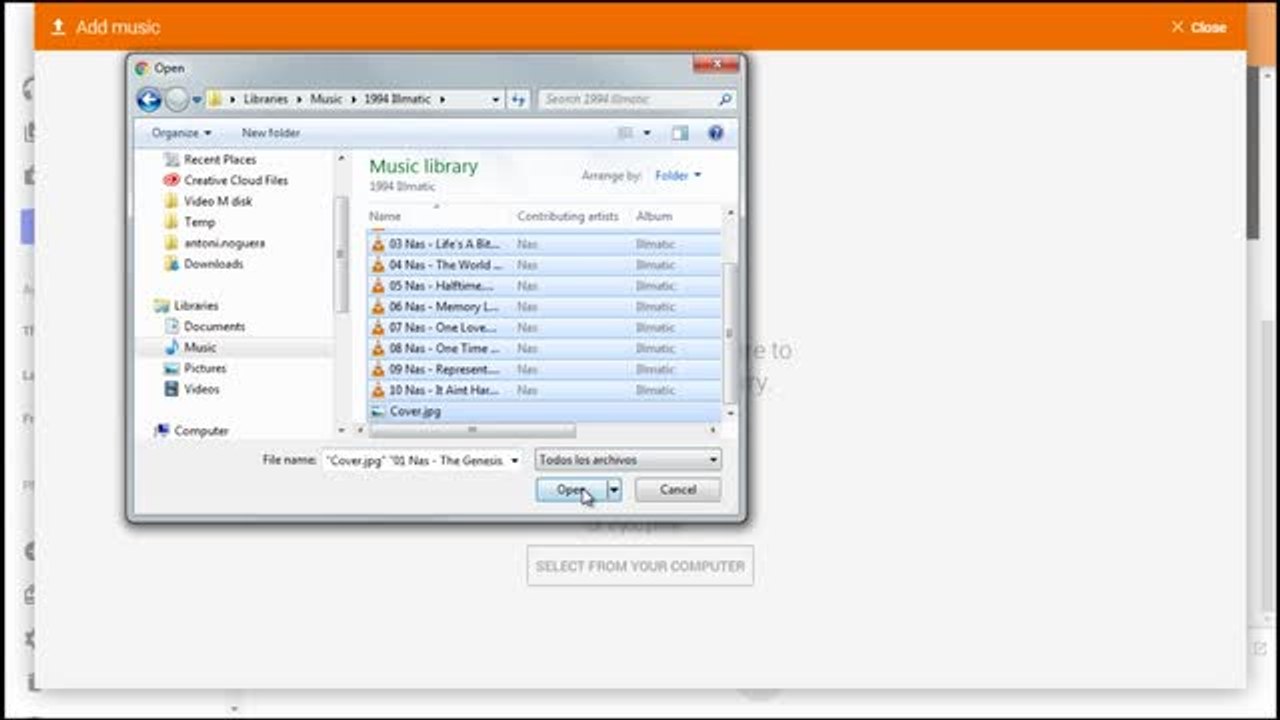Click the Pictures library icon

click(x=171, y=369)
